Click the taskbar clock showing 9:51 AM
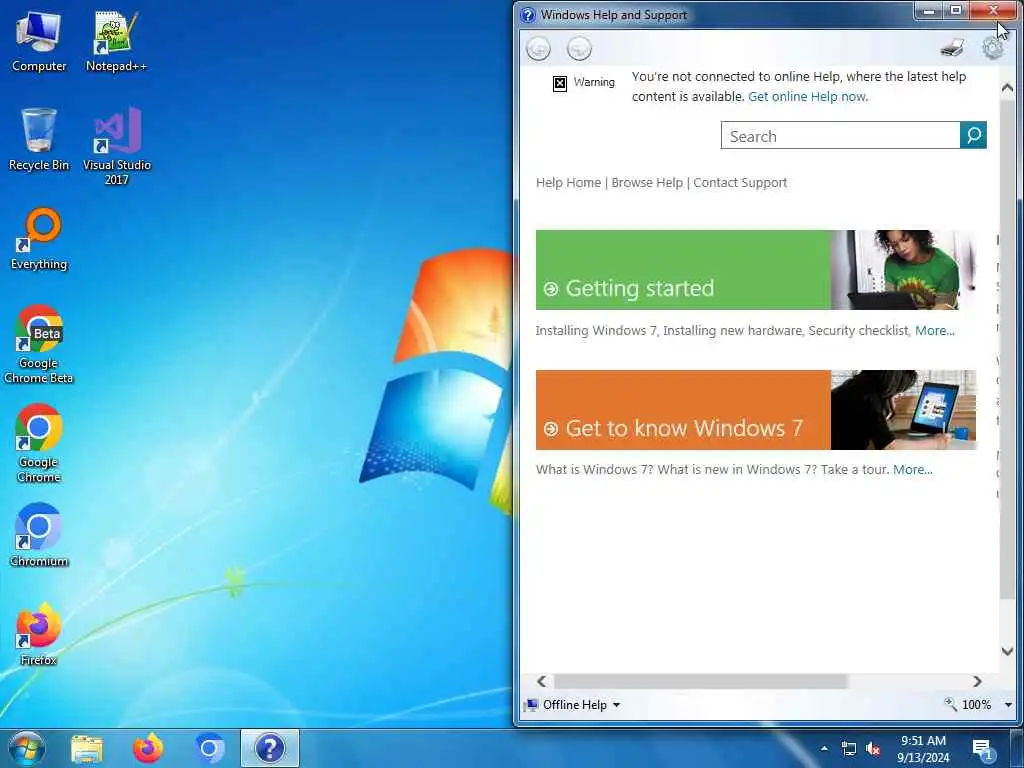Image resolution: width=1024 pixels, height=768 pixels. coord(923,749)
